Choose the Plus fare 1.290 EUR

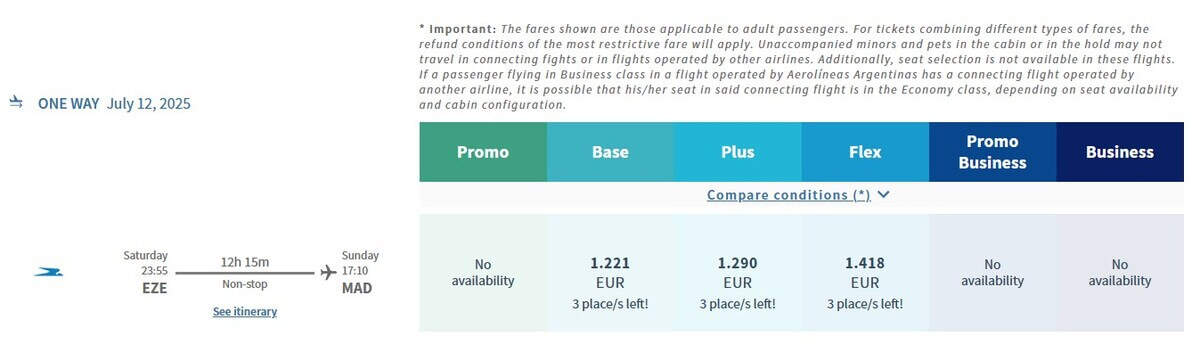point(738,273)
